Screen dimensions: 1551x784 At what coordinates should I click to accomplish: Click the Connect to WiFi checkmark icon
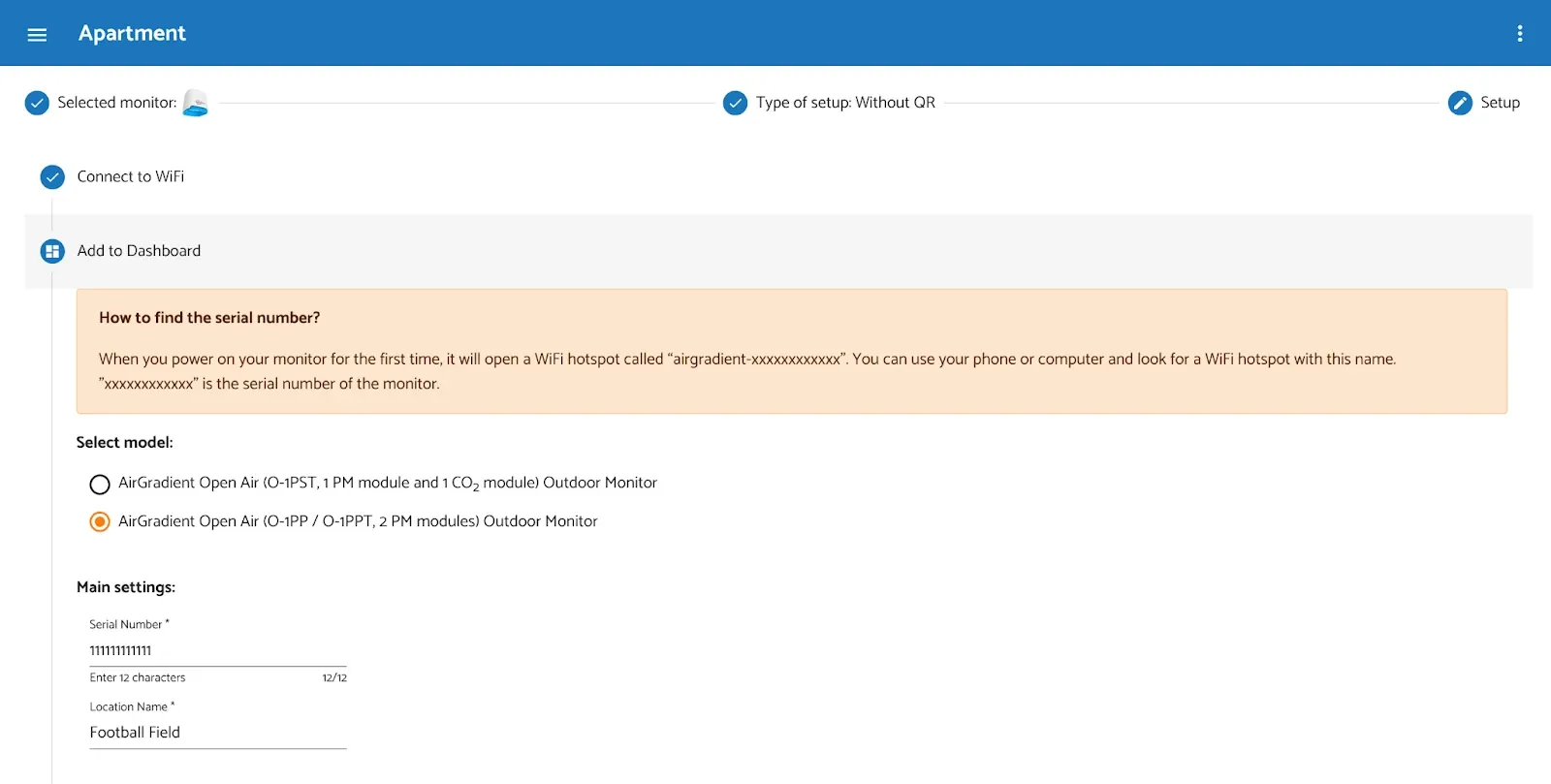pos(51,176)
